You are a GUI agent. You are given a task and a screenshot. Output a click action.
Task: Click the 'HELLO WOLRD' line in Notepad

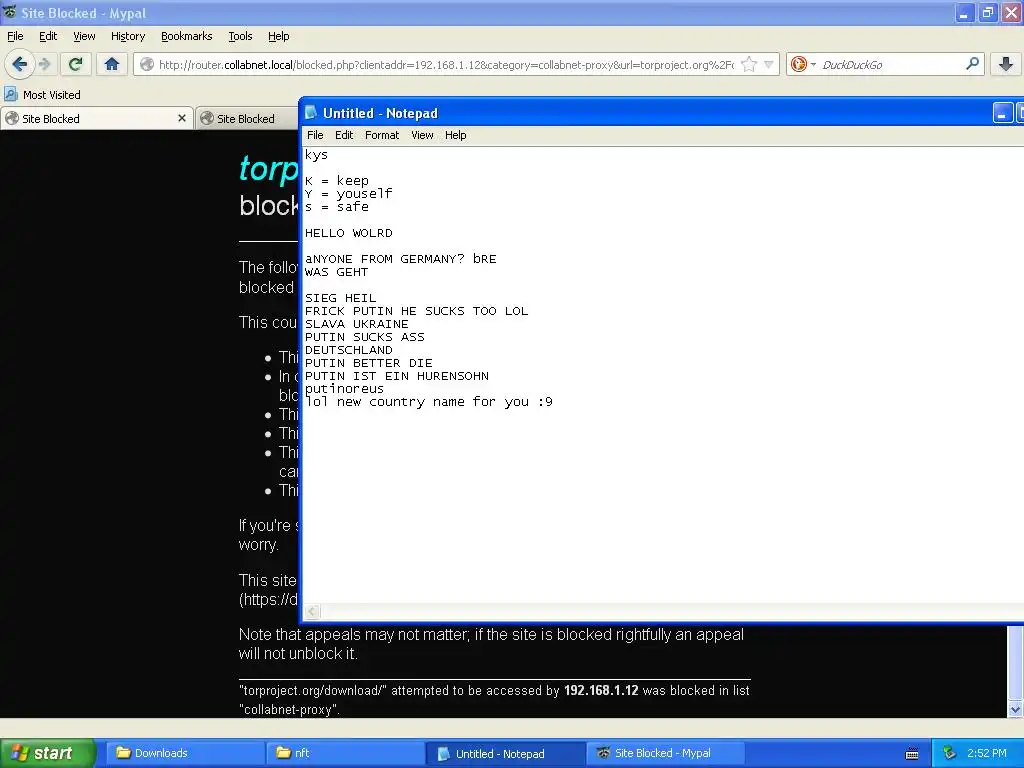[349, 233]
